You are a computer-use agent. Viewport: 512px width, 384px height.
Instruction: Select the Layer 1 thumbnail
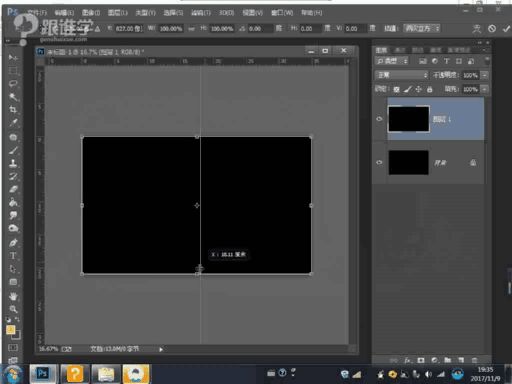point(409,119)
